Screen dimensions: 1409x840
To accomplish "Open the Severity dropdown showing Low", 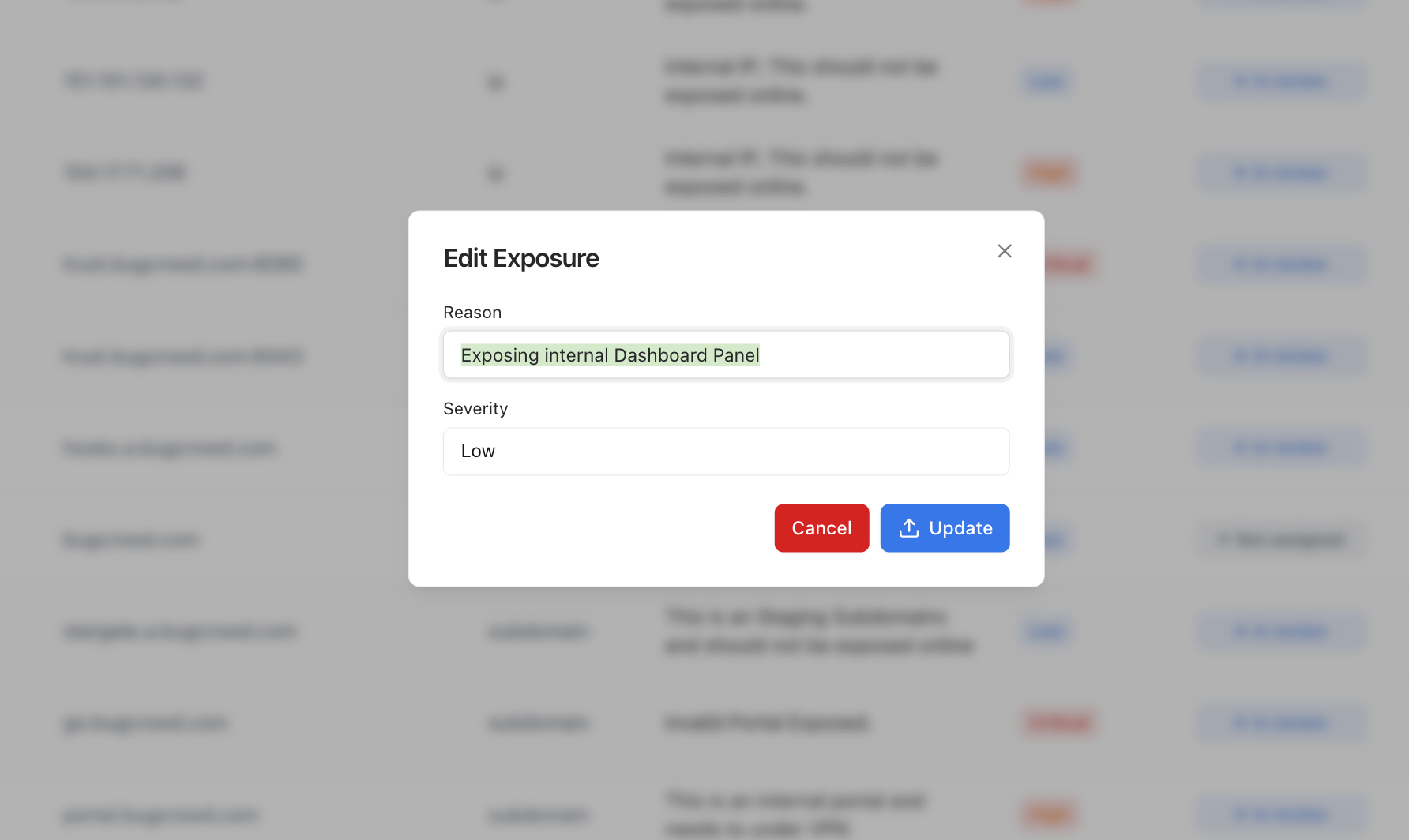I will tap(725, 451).
